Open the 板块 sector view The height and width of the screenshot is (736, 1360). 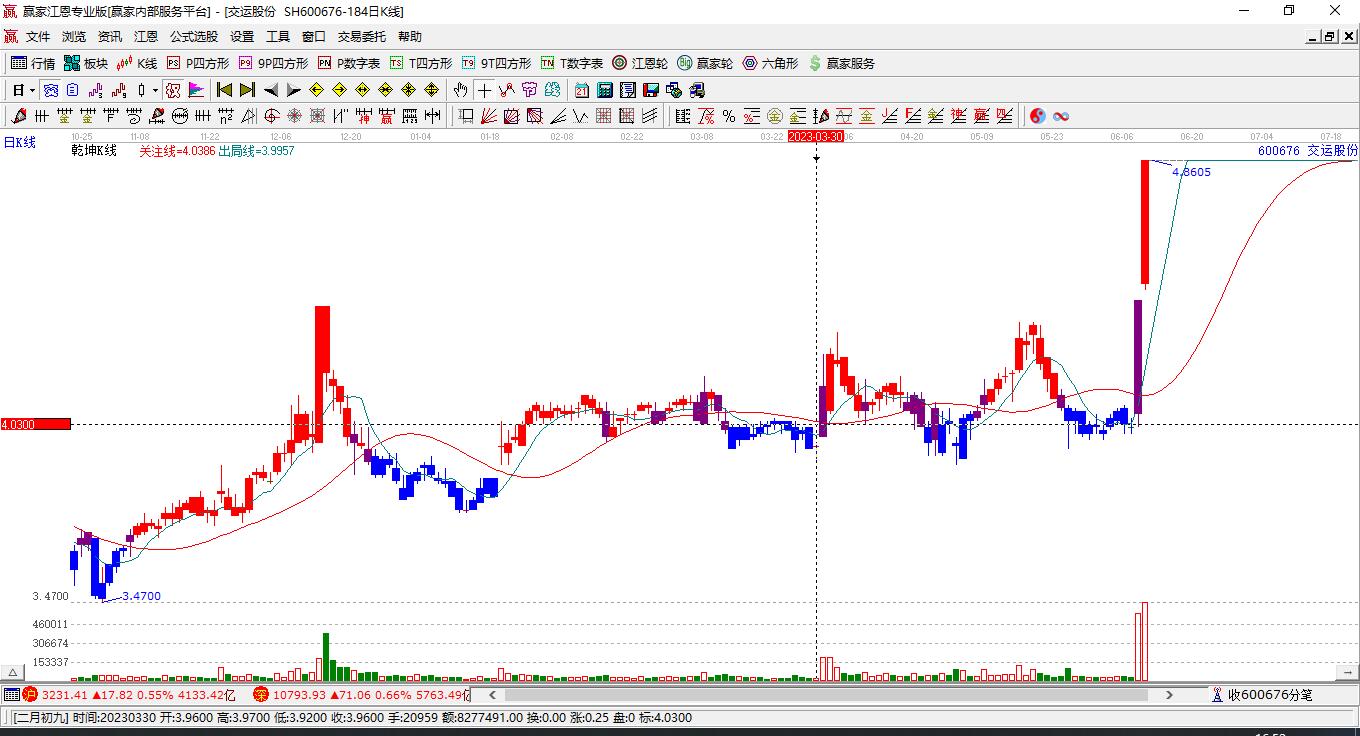(x=85, y=63)
